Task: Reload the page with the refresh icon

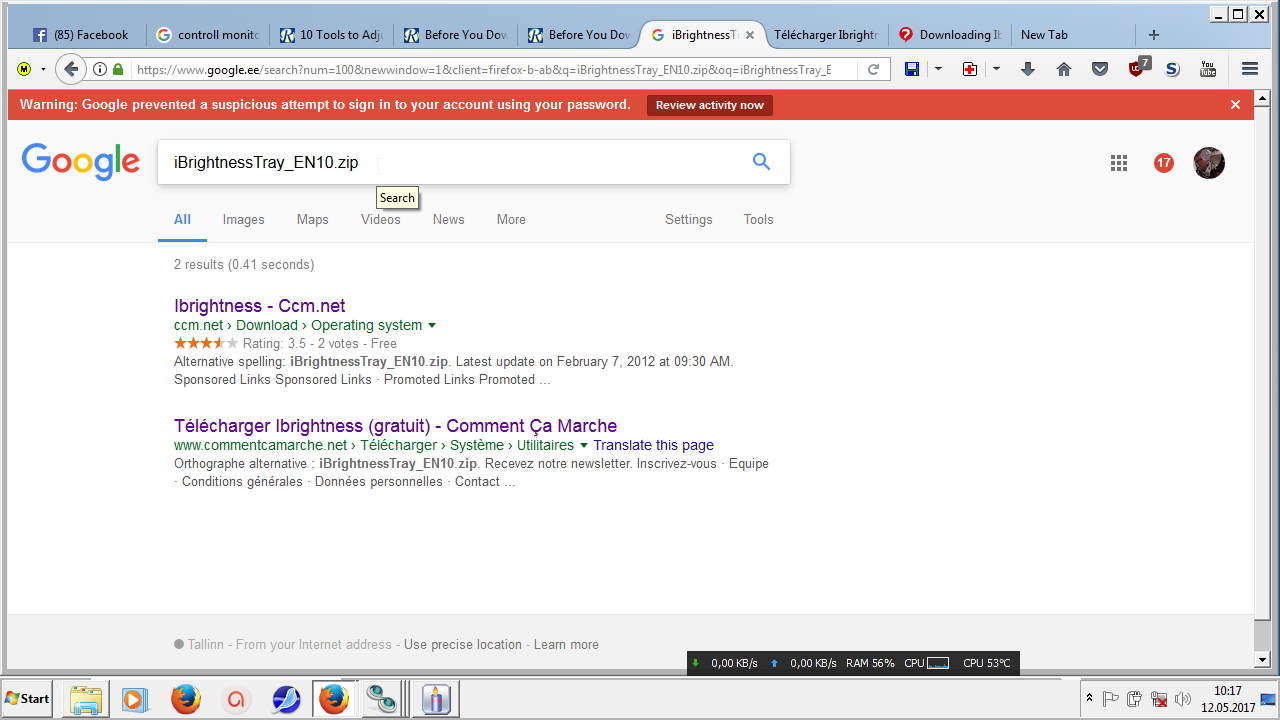Action: pyautogui.click(x=873, y=69)
